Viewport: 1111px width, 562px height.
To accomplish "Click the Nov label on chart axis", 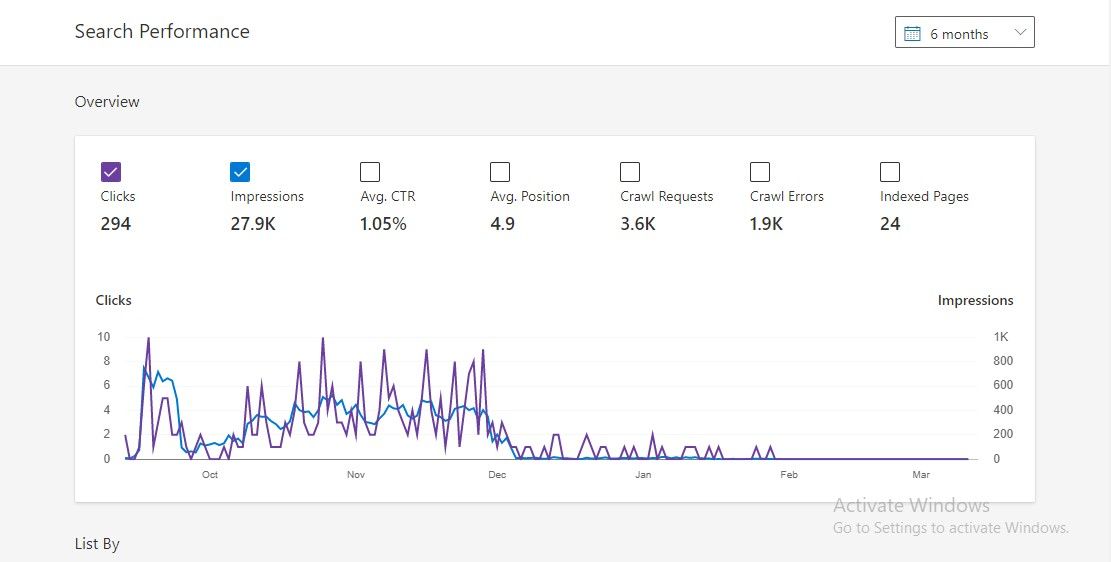I will click(x=355, y=475).
